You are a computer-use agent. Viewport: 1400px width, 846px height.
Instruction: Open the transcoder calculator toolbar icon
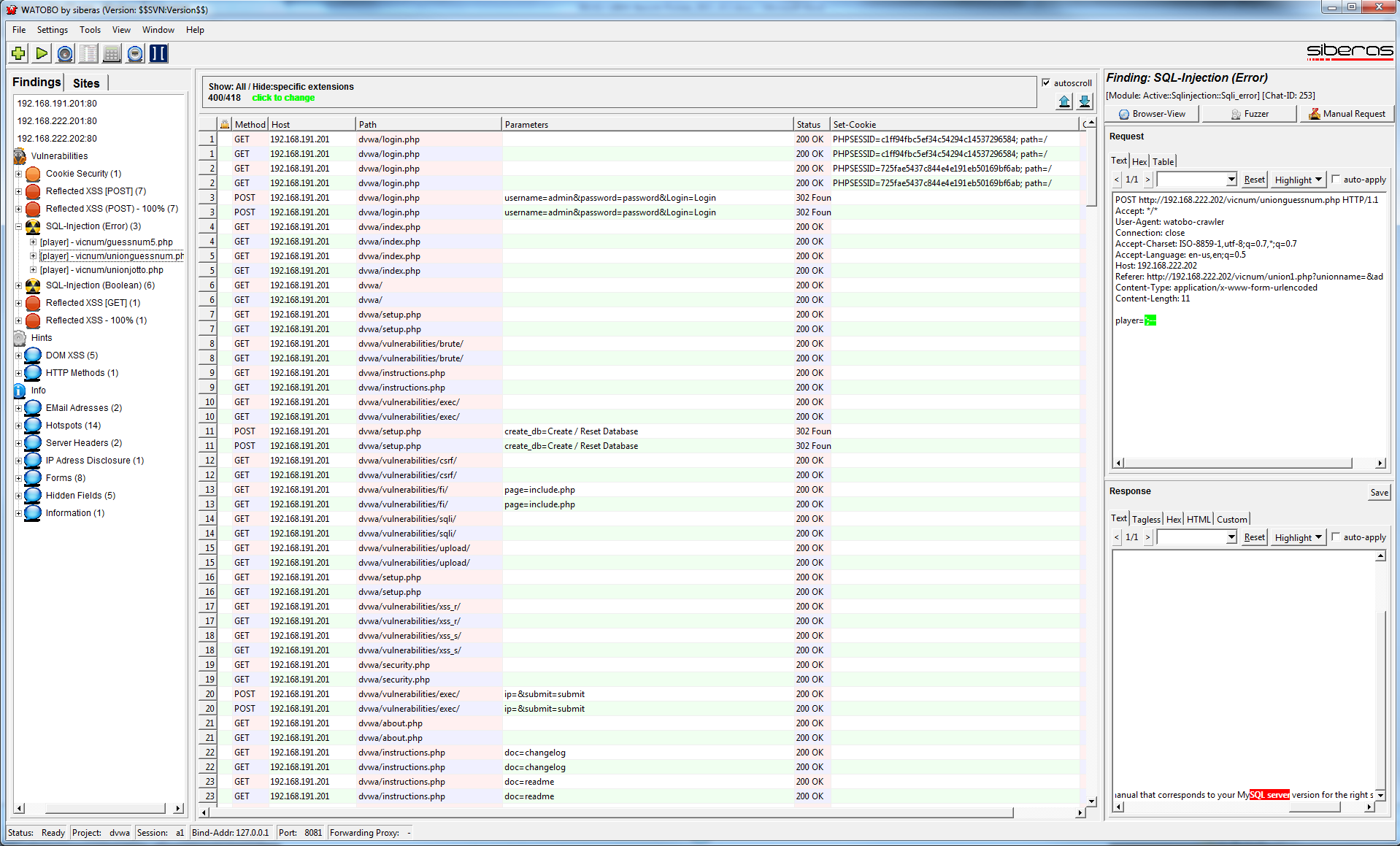click(x=111, y=53)
